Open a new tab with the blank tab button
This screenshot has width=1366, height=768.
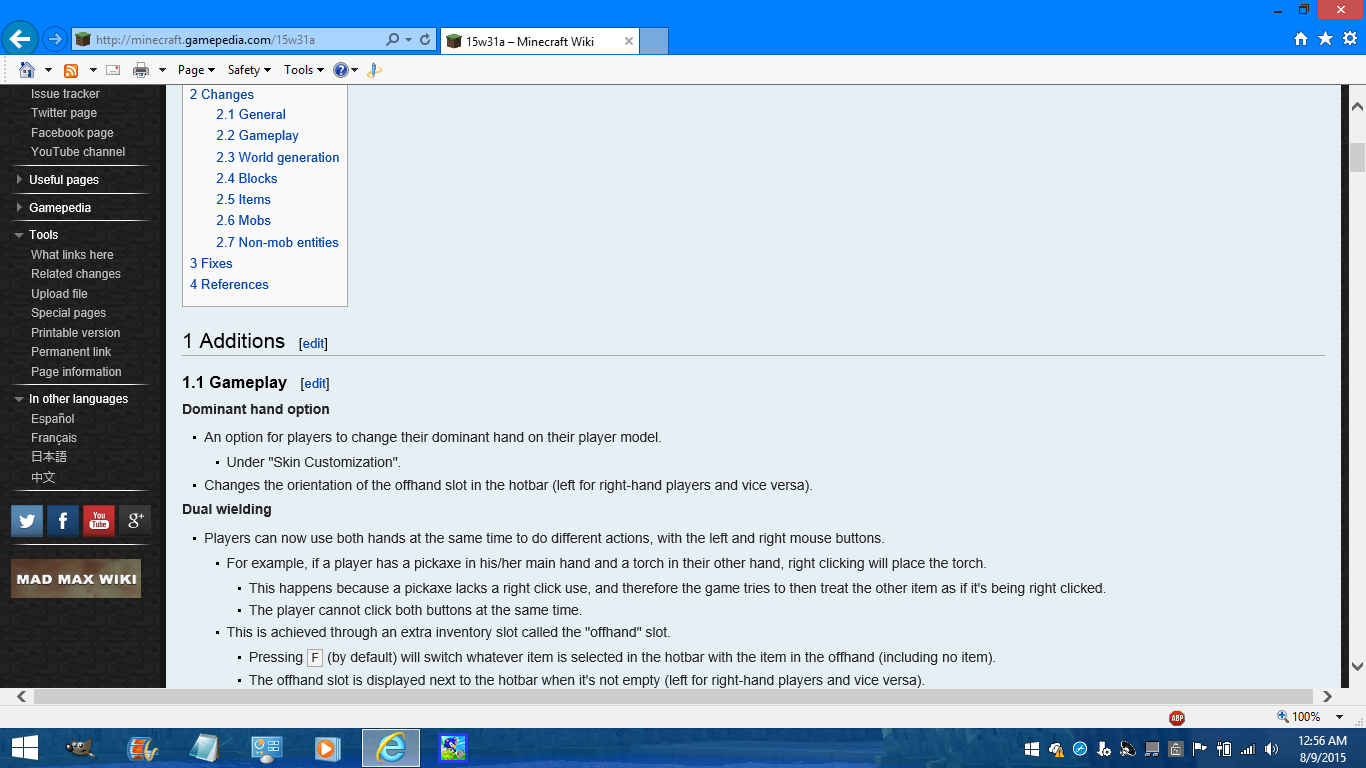(x=653, y=41)
